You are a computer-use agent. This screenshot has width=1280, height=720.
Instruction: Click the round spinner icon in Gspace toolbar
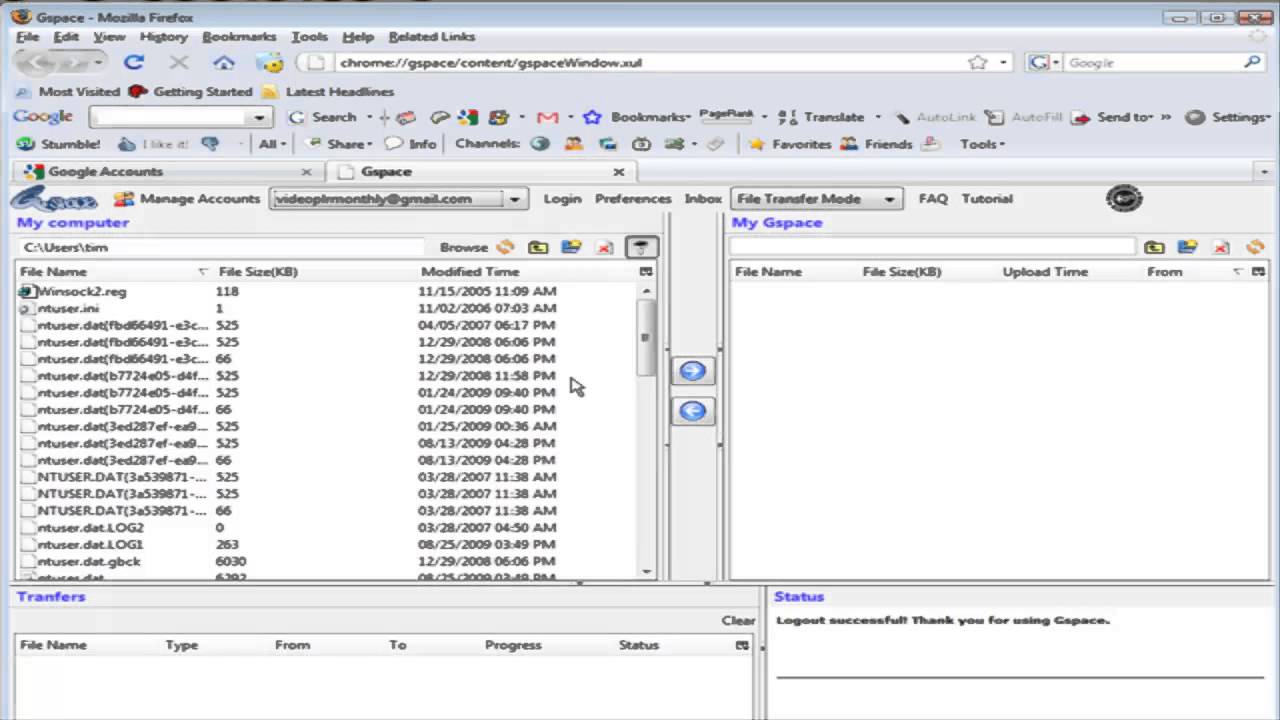(x=1124, y=198)
